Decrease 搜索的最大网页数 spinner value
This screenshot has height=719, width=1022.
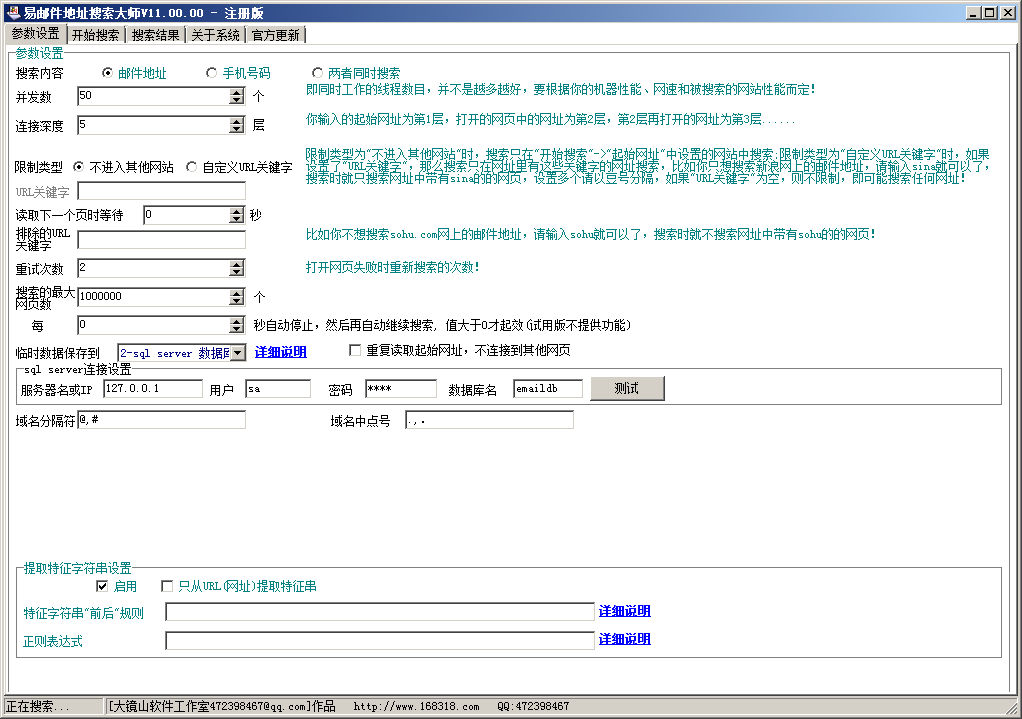[x=237, y=302]
